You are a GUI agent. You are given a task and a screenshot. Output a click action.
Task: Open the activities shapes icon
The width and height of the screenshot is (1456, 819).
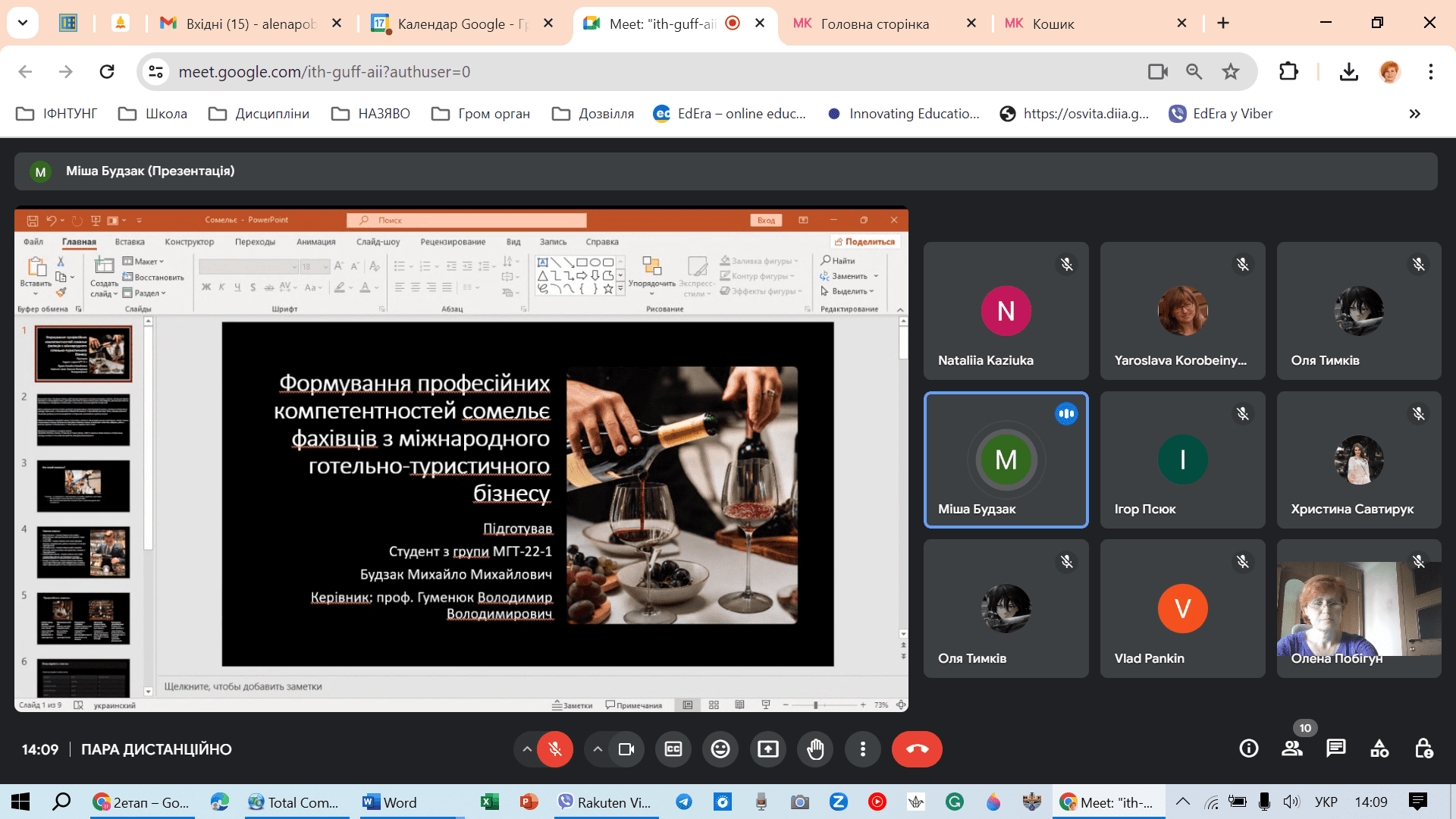coord(1379,749)
